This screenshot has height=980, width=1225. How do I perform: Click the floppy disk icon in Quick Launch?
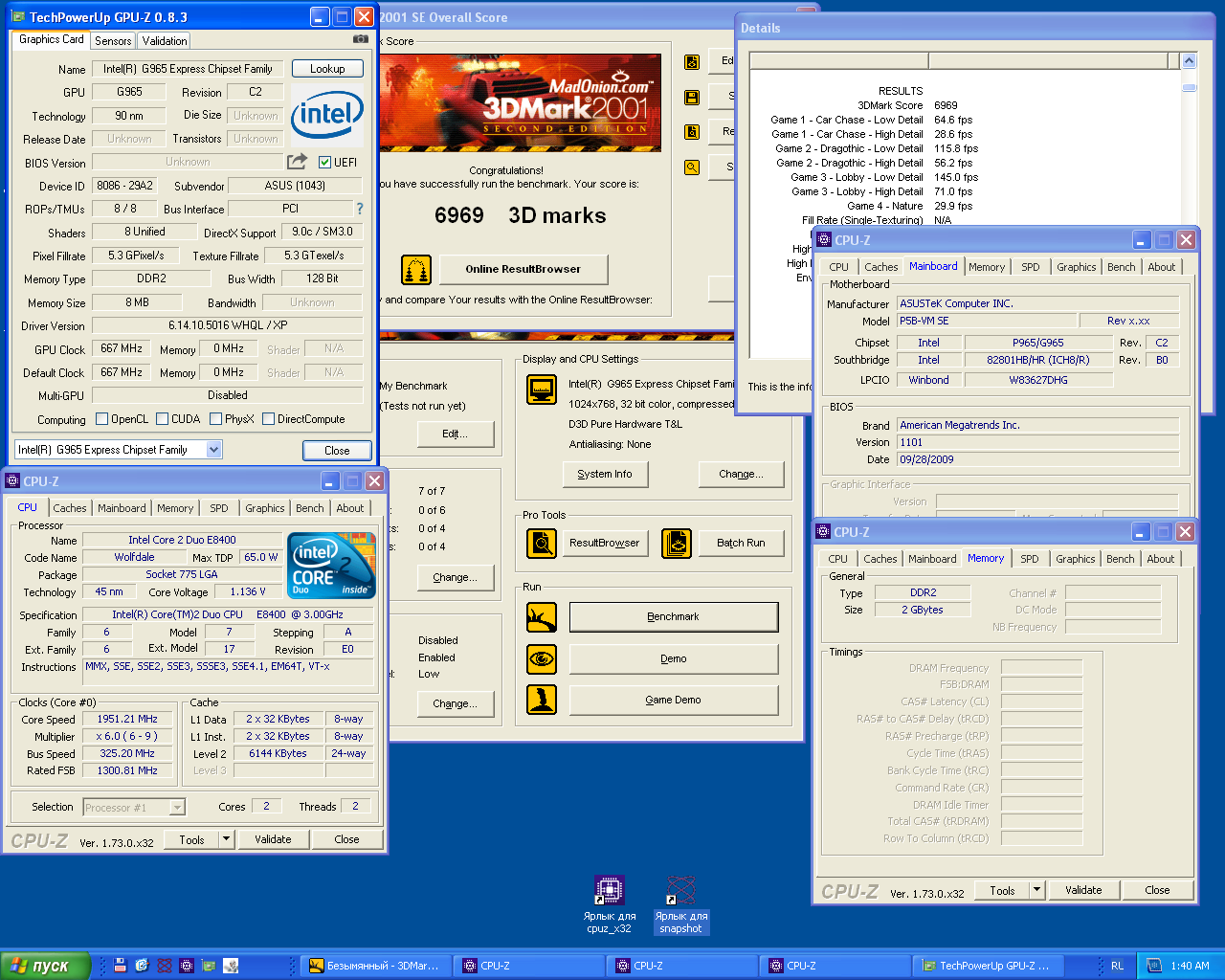(121, 966)
